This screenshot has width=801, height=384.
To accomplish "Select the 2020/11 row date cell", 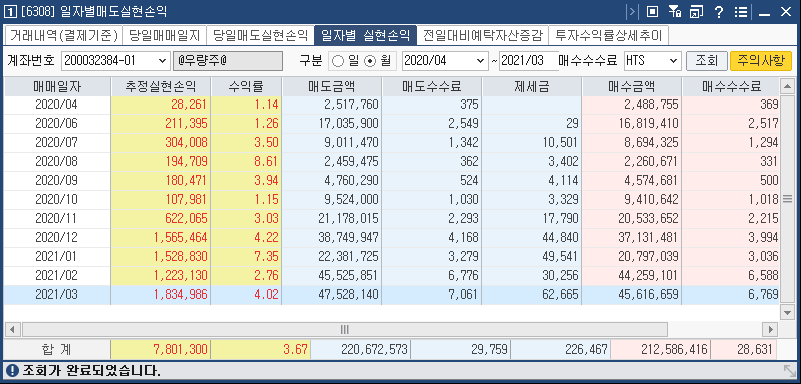I will [x=58, y=219].
